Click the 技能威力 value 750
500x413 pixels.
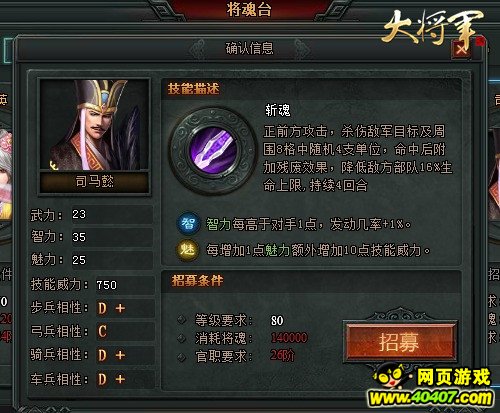[106, 285]
